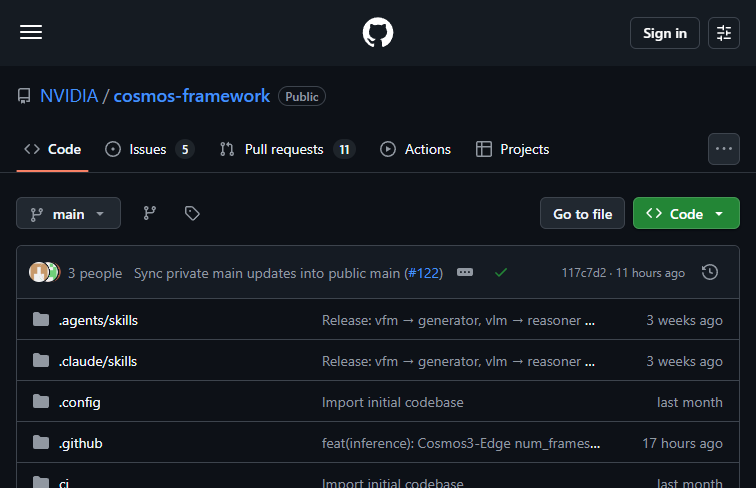Open commit hash 117c7d2
Screen dimensions: 756x488
[x=583, y=273]
